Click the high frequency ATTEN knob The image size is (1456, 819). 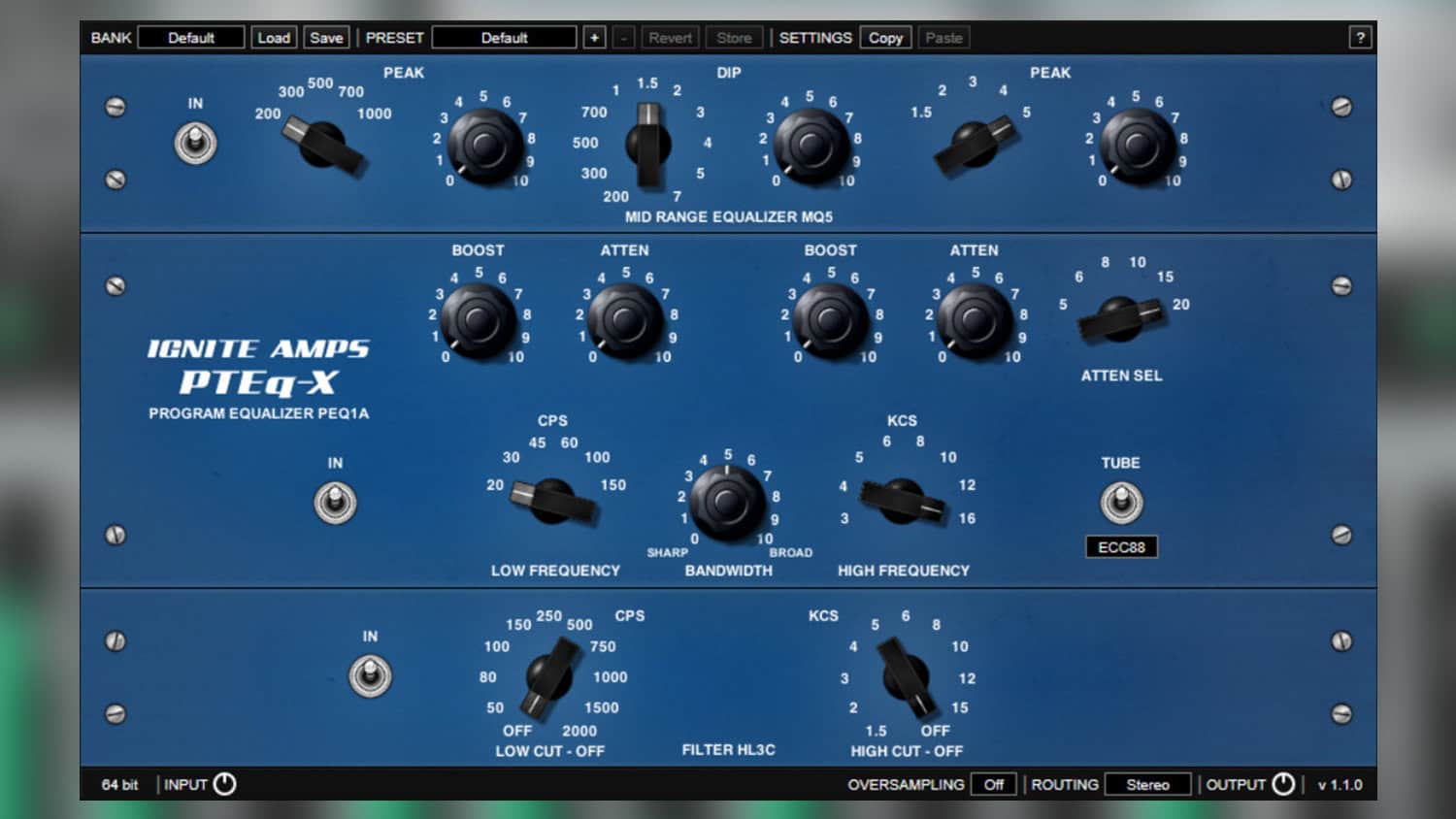pyautogui.click(x=975, y=321)
